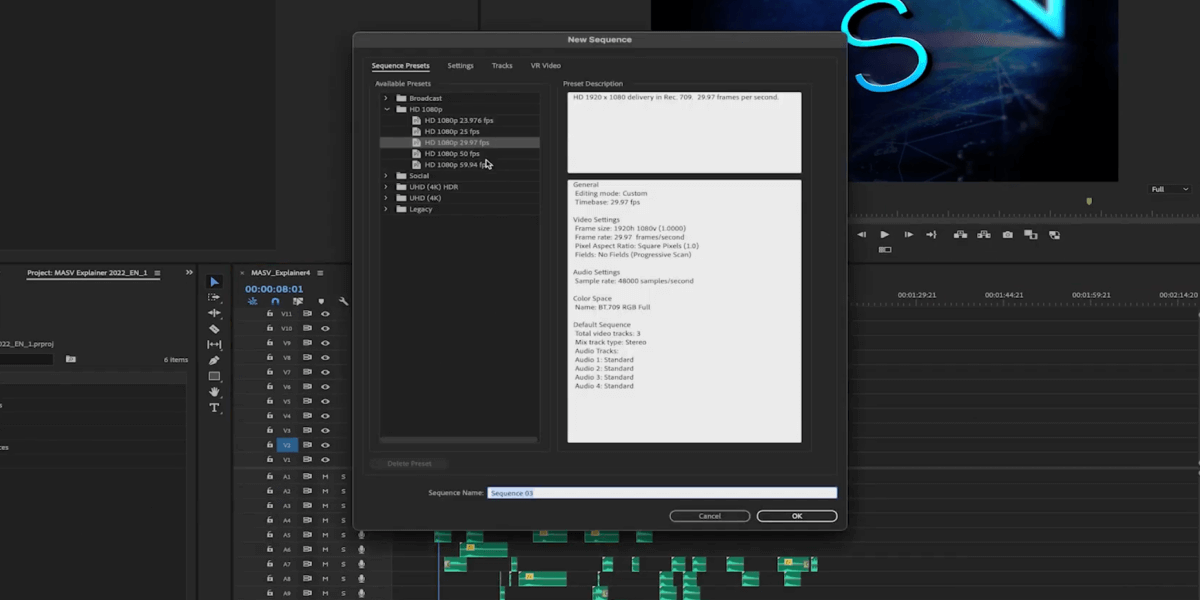Toggle eye visibility for track V1

pyautogui.click(x=325, y=459)
